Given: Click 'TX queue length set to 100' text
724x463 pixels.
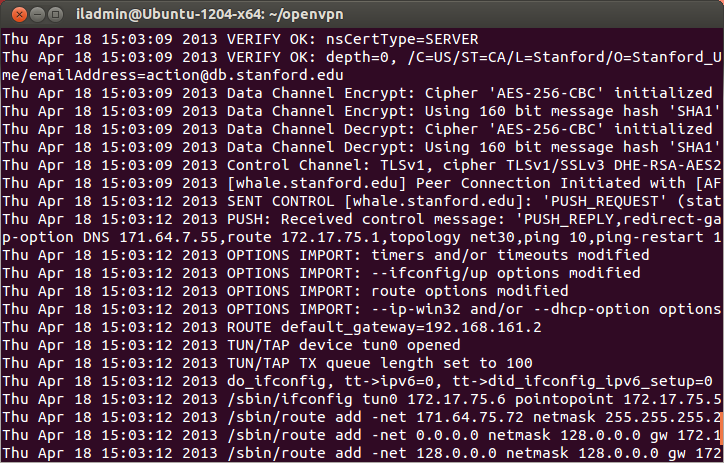Looking at the screenshot, I should [418, 363].
